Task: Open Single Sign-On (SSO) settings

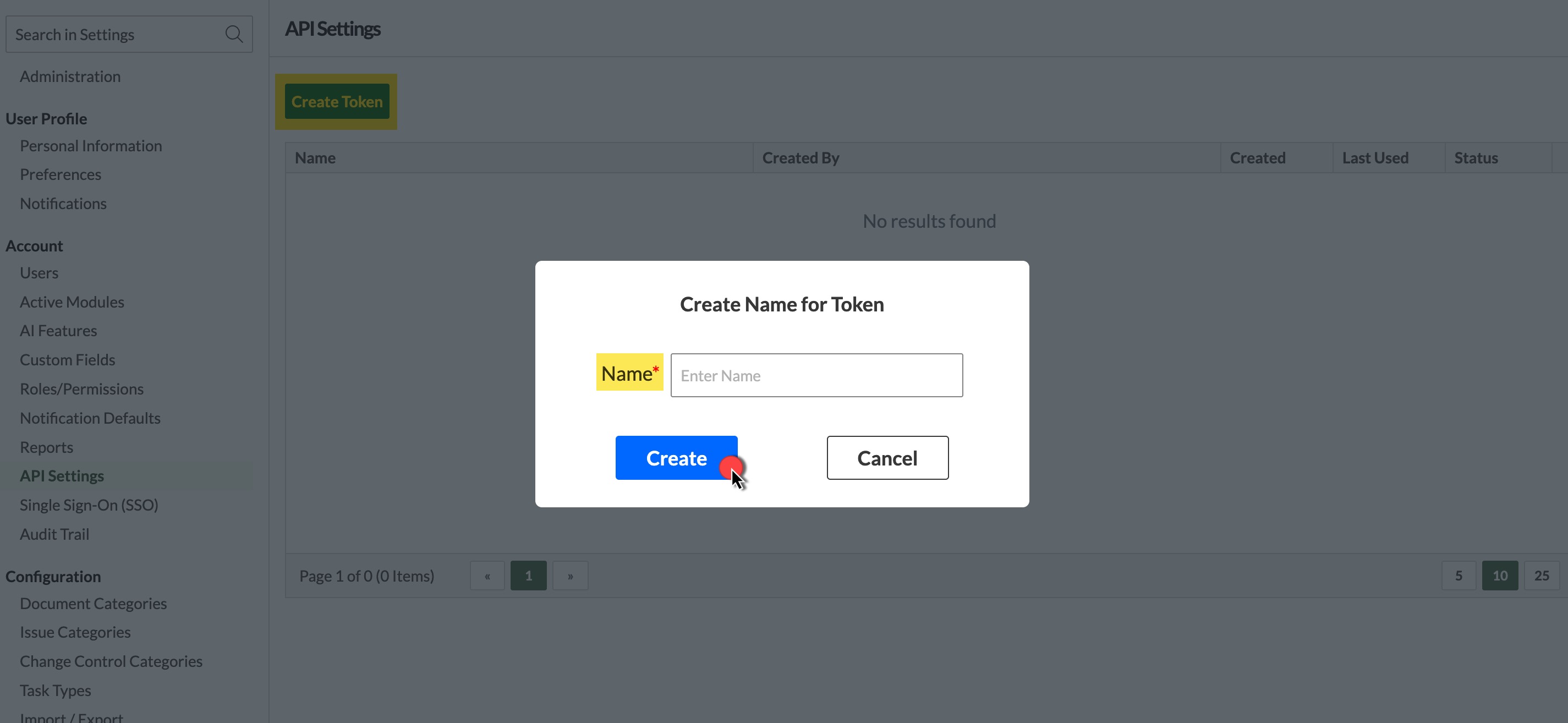Action: pos(89,505)
